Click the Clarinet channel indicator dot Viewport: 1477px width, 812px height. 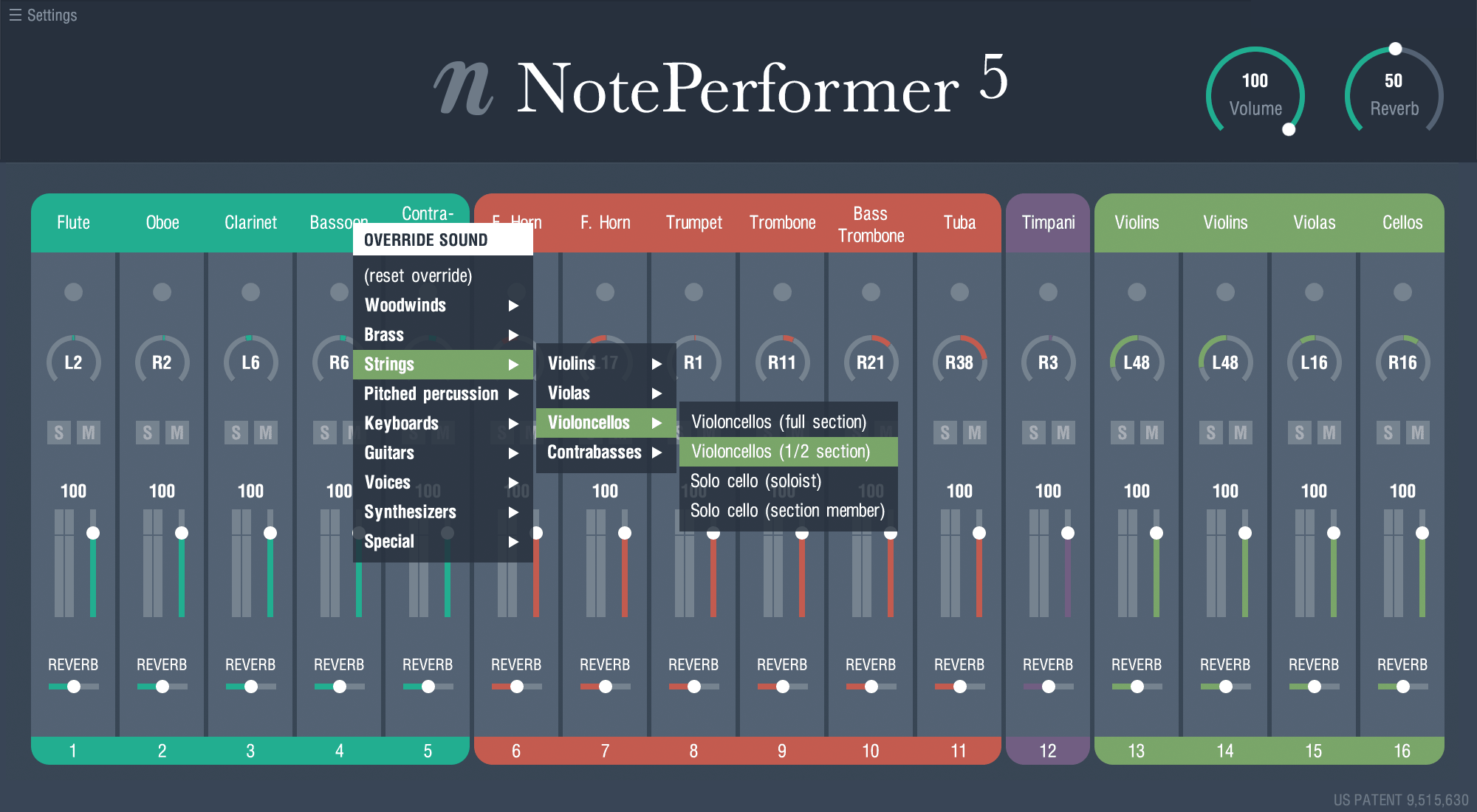coord(250,292)
